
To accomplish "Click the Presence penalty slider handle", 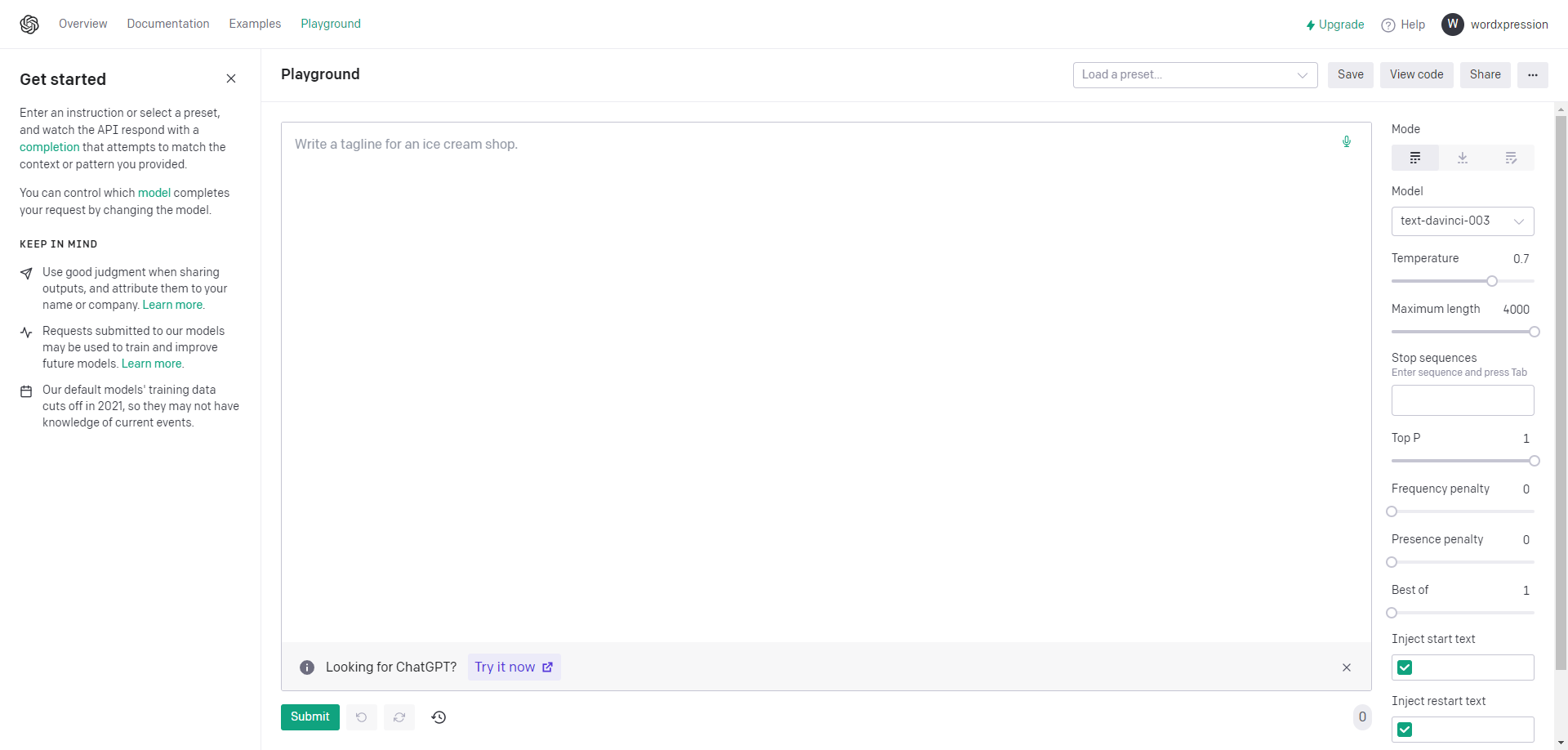I will click(x=1392, y=562).
